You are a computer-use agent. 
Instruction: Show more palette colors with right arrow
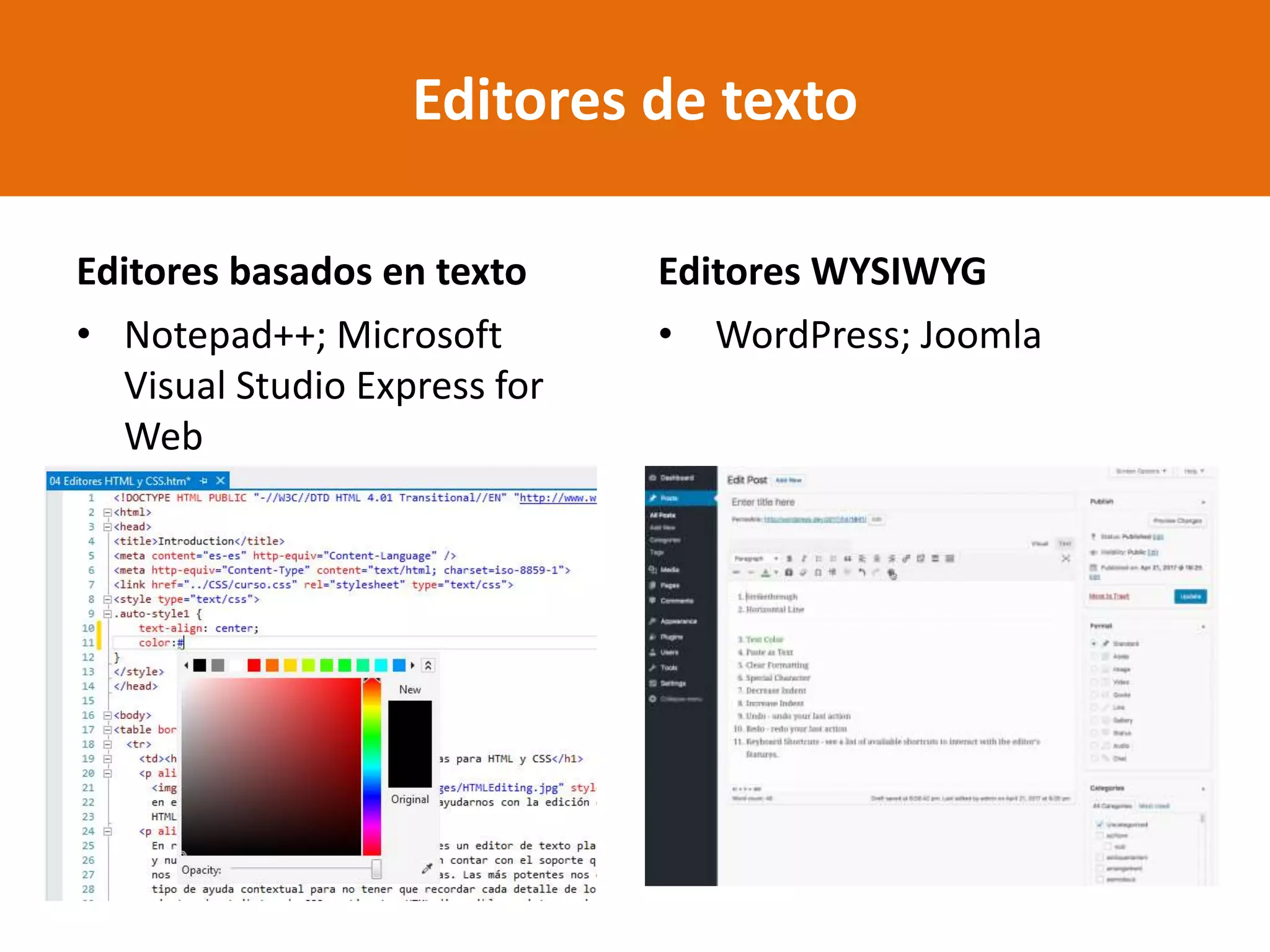tap(412, 666)
